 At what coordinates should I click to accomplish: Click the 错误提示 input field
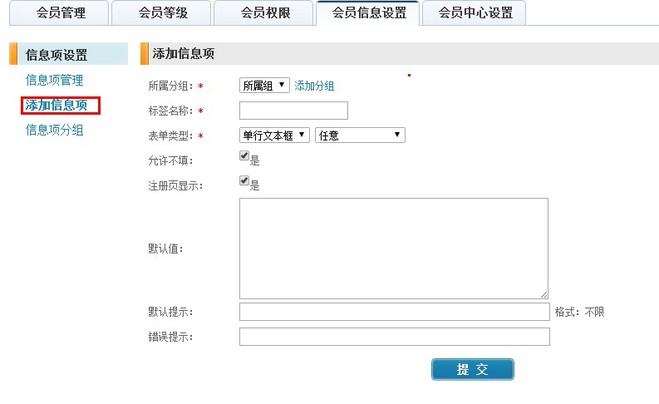tap(393, 336)
